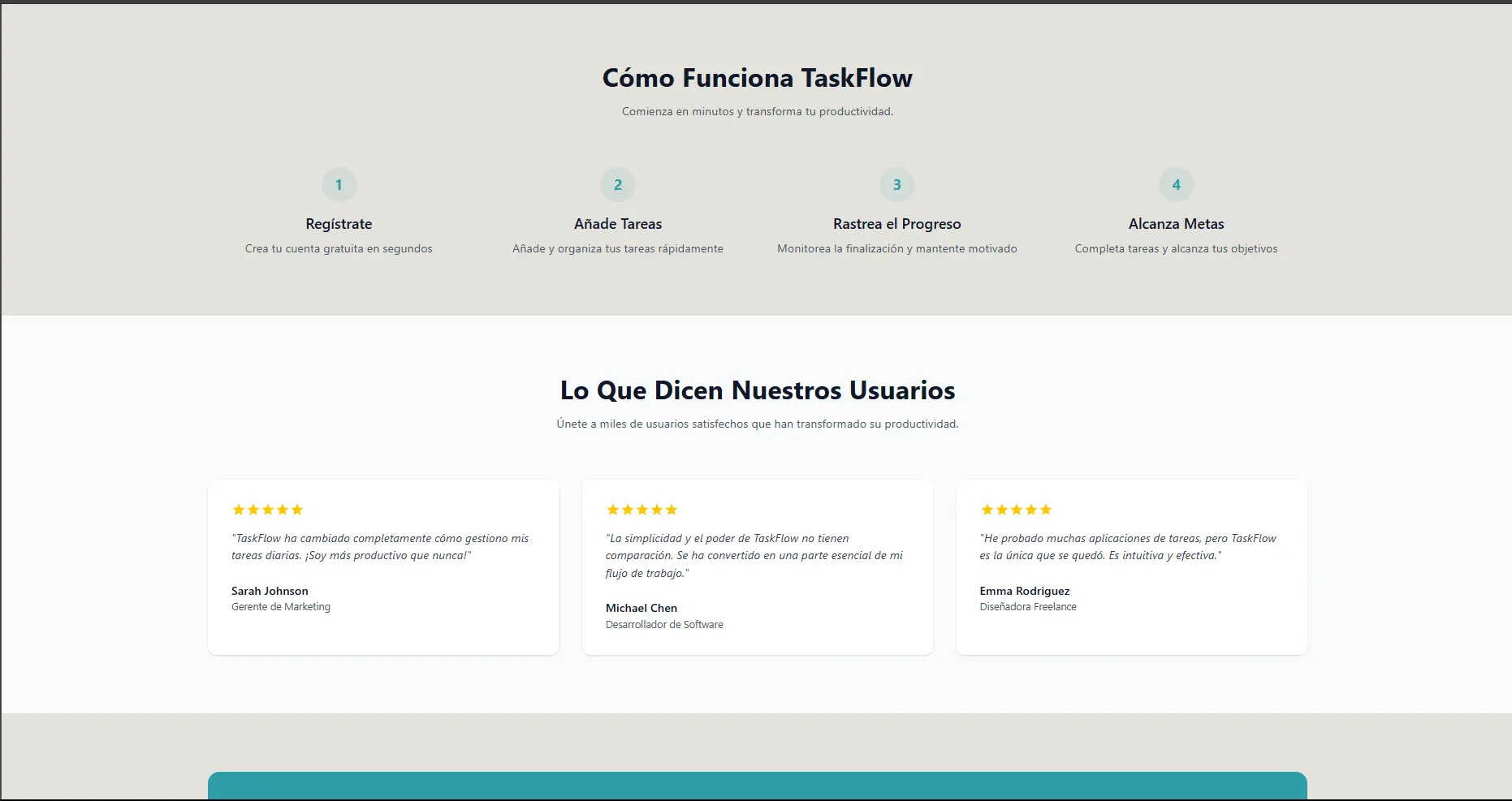Click the quote starting 'TaskFlow ha cambiado completamente'
This screenshot has height=801, width=1512.
380,547
